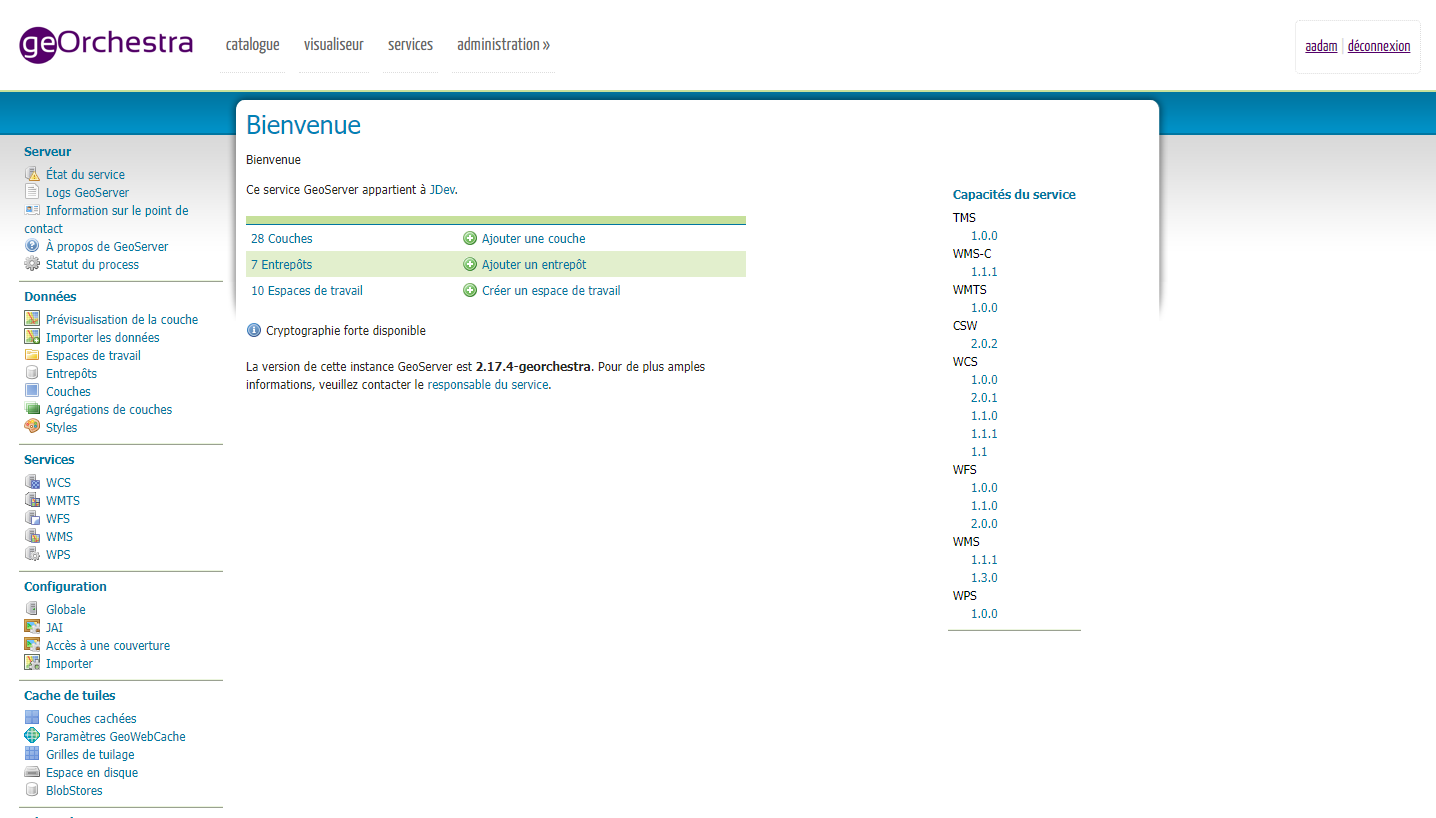Click the Styles palette icon

click(x=32, y=427)
